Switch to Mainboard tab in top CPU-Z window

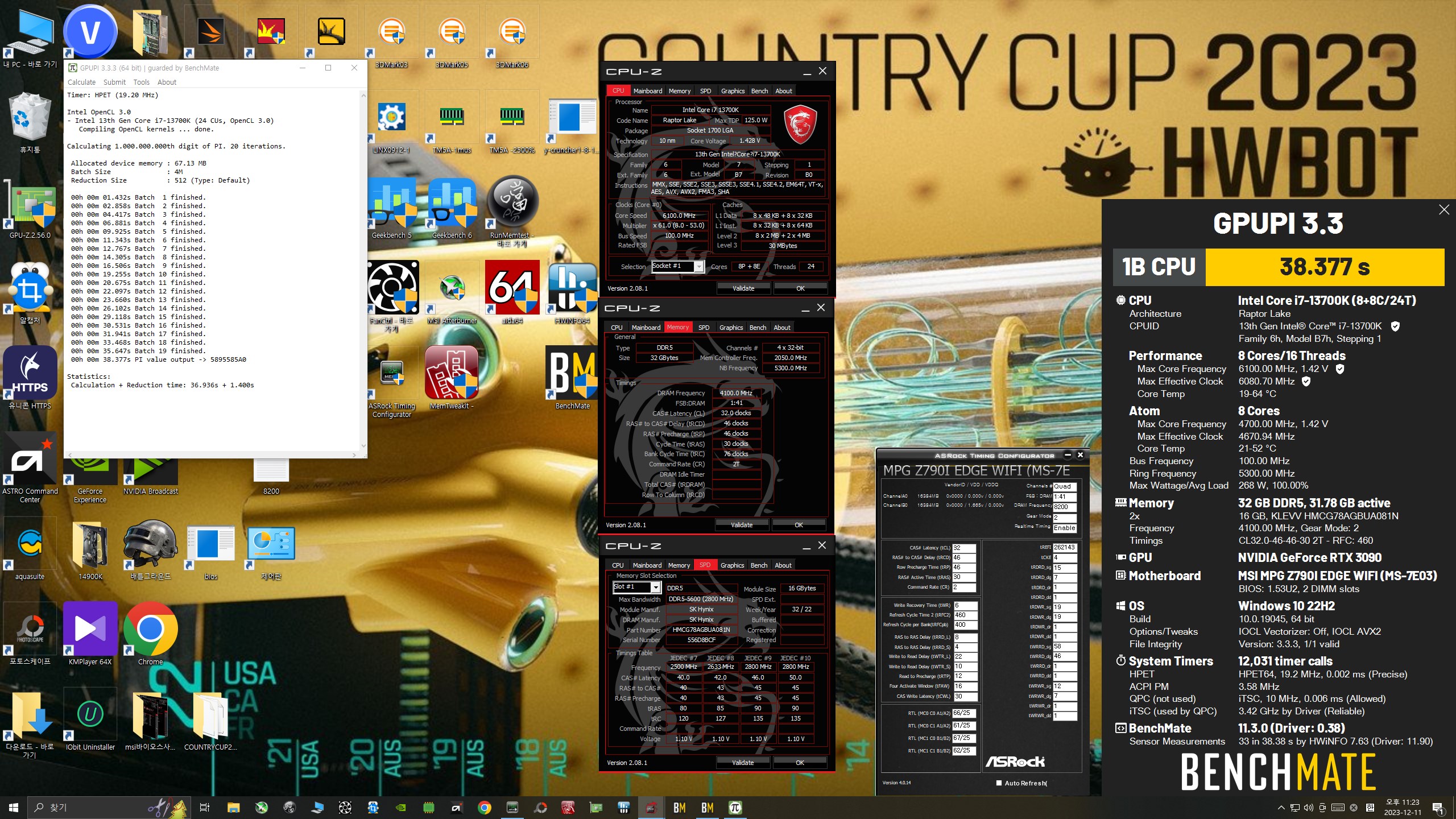click(647, 91)
